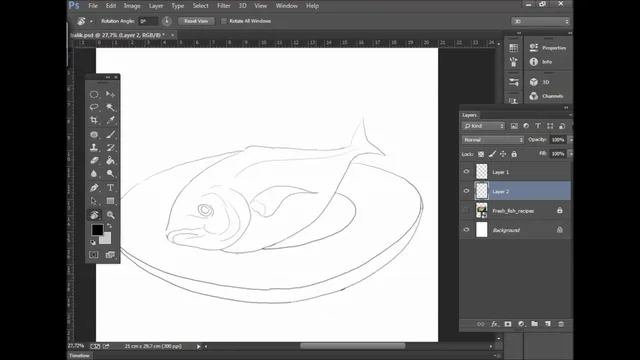Open the Filter menu

pos(224,6)
